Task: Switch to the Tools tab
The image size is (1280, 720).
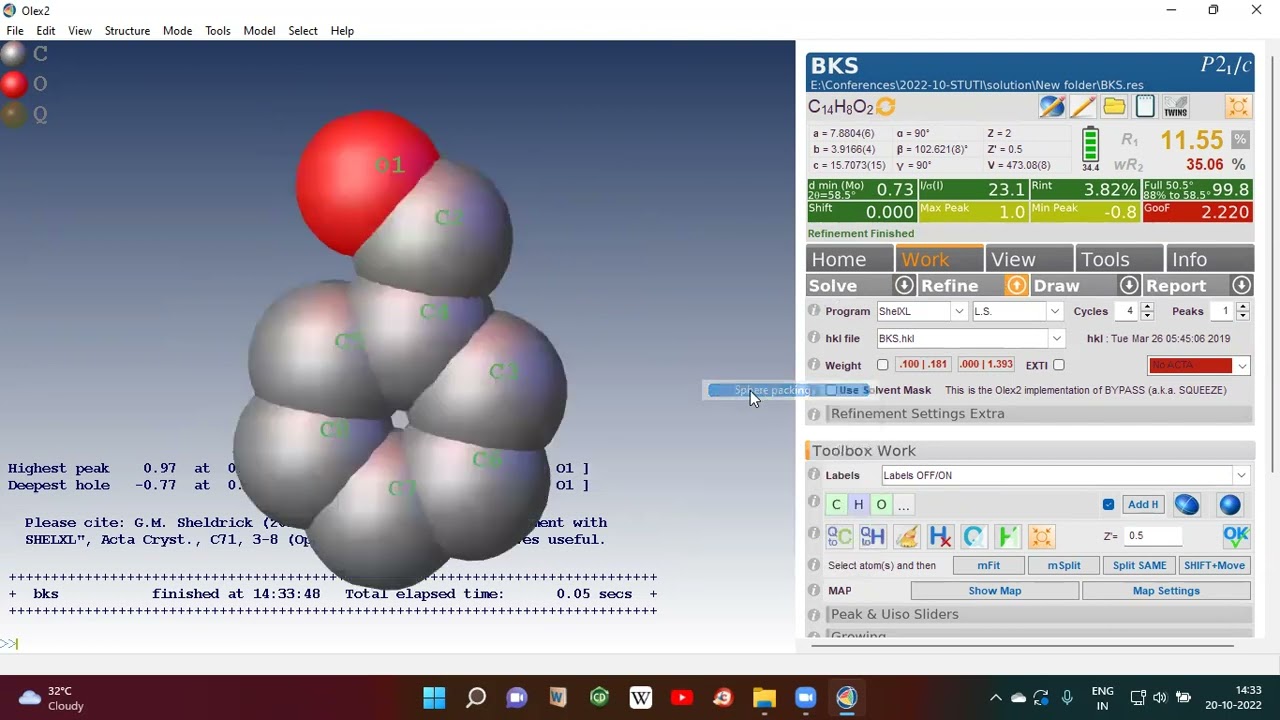Action: click(1119, 259)
